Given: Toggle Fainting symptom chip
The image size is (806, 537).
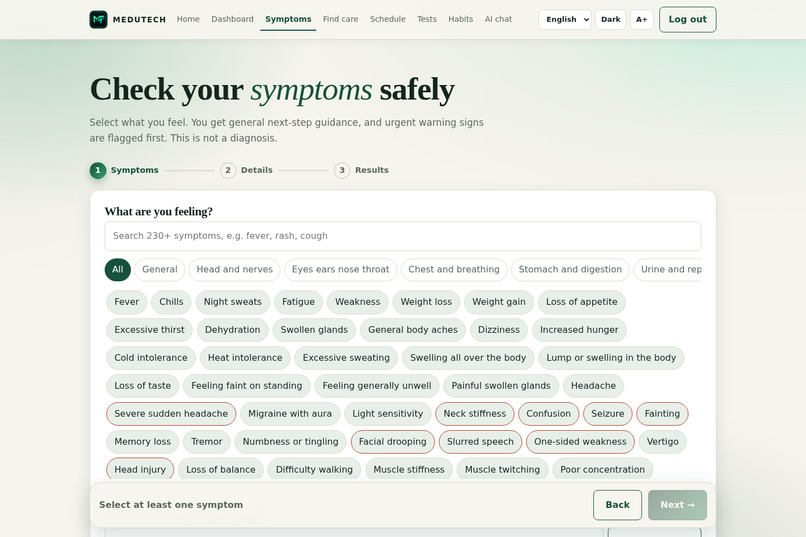Looking at the screenshot, I should (662, 414).
